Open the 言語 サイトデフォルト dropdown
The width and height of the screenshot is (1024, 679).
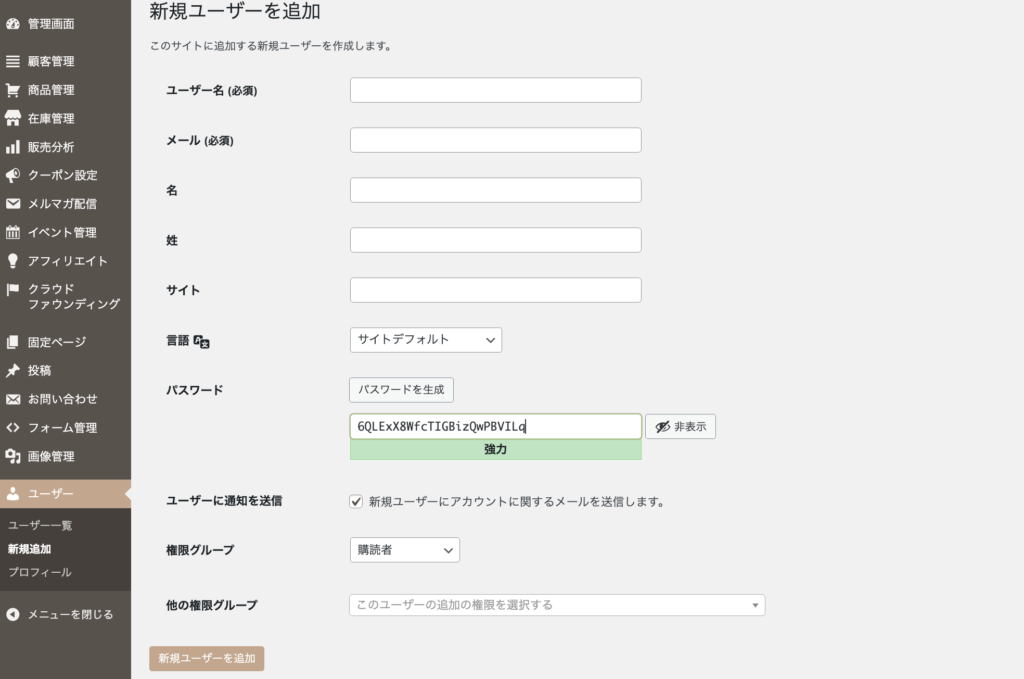pyautogui.click(x=425, y=340)
